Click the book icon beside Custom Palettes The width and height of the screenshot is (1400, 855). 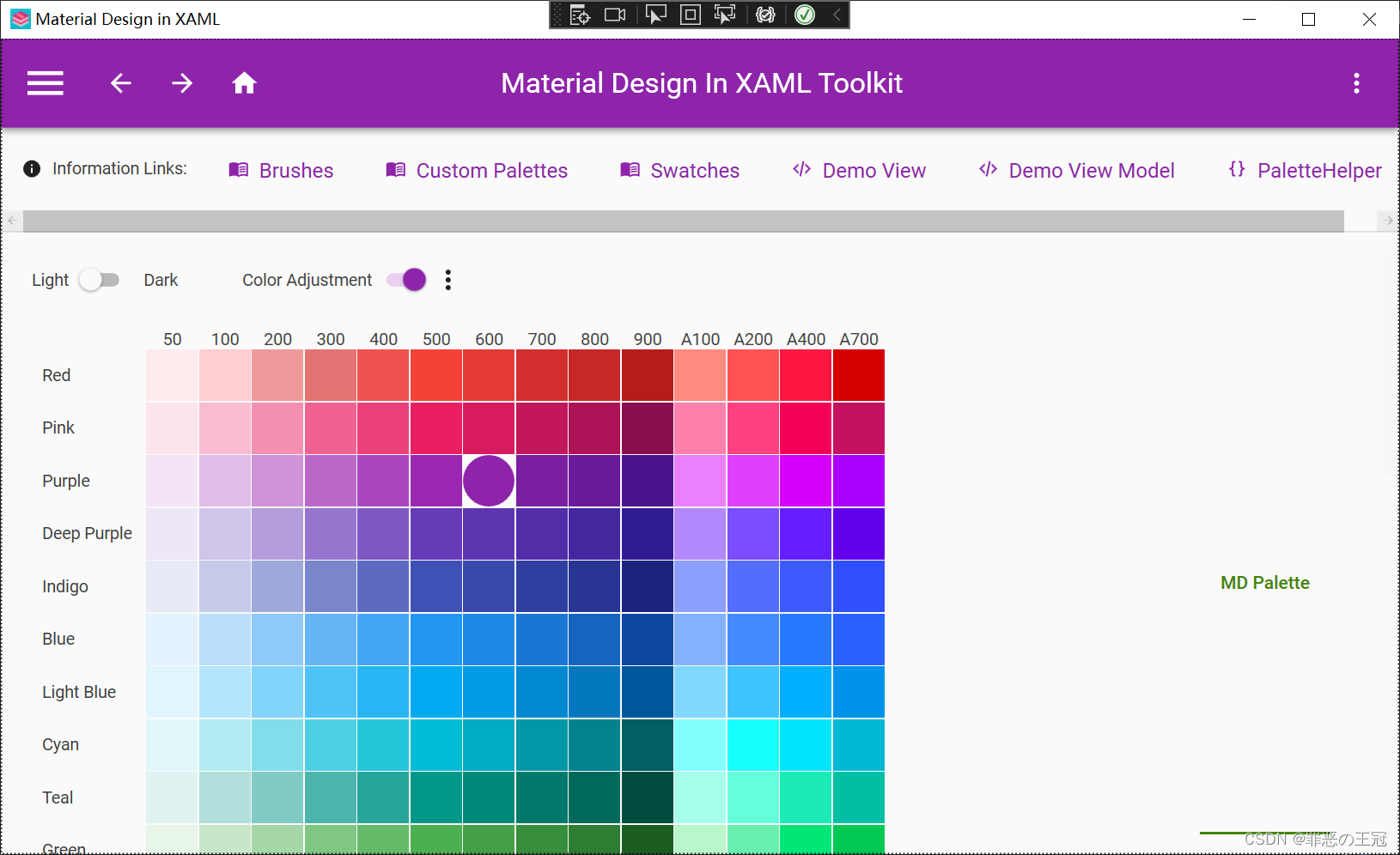tap(396, 170)
